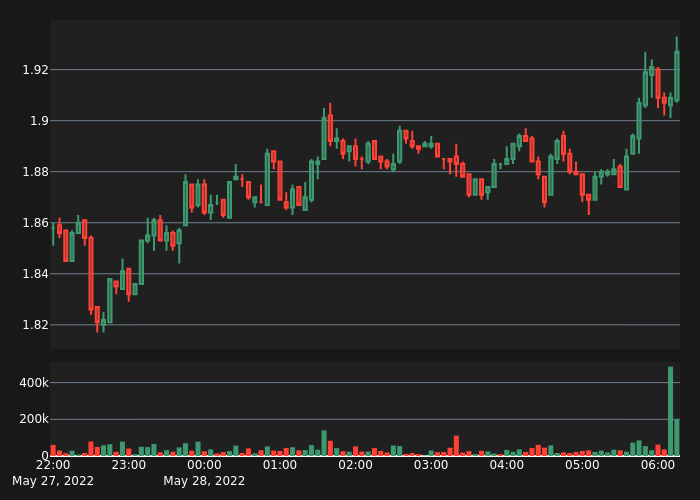Click the May 27, 2022 date label
The image size is (700, 500).
tap(53, 481)
